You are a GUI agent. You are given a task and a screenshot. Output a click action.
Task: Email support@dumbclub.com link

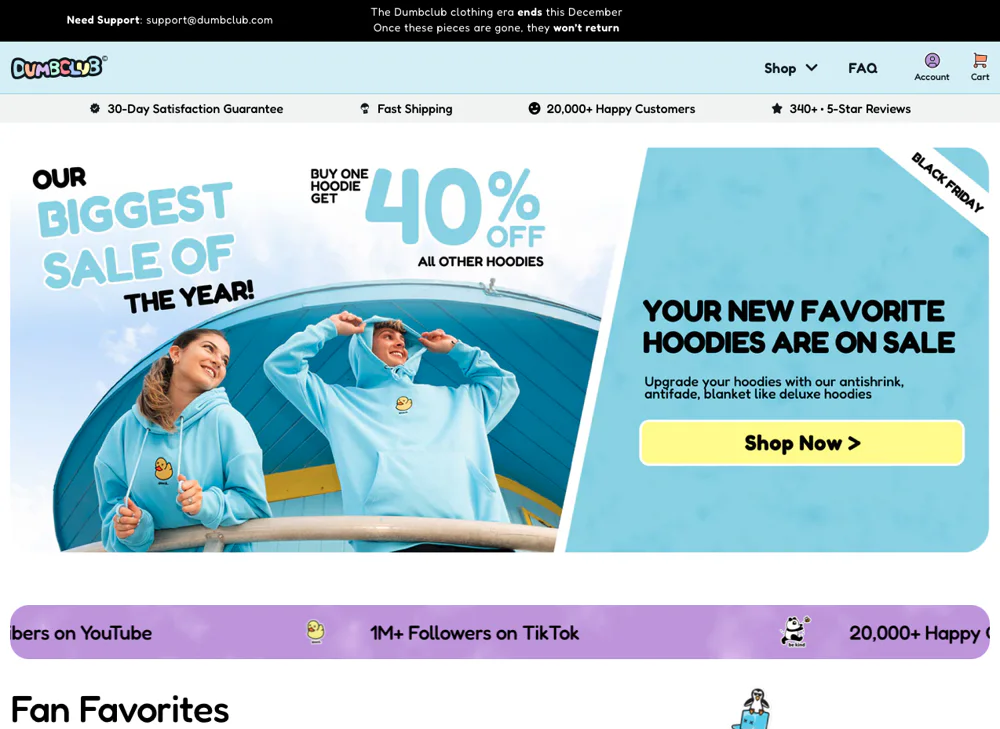(209, 20)
